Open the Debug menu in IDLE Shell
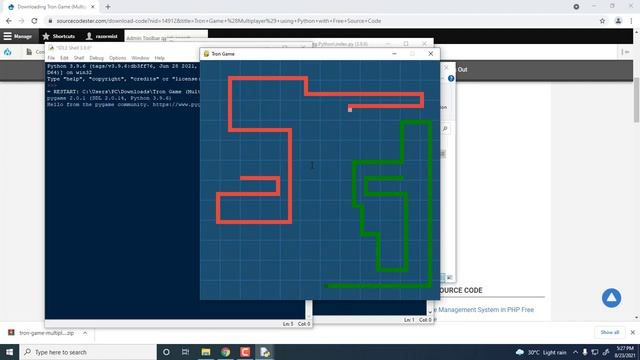 coord(97,58)
